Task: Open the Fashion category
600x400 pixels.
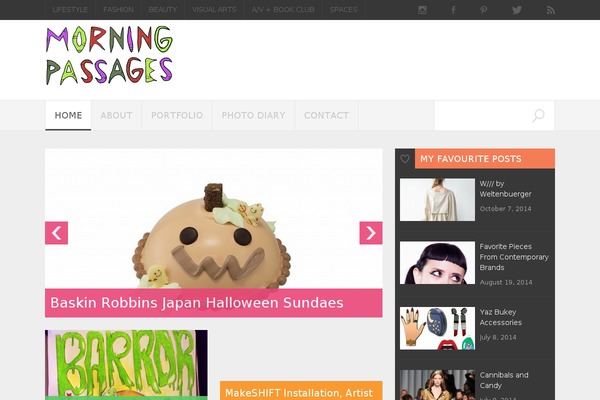Action: tap(118, 10)
